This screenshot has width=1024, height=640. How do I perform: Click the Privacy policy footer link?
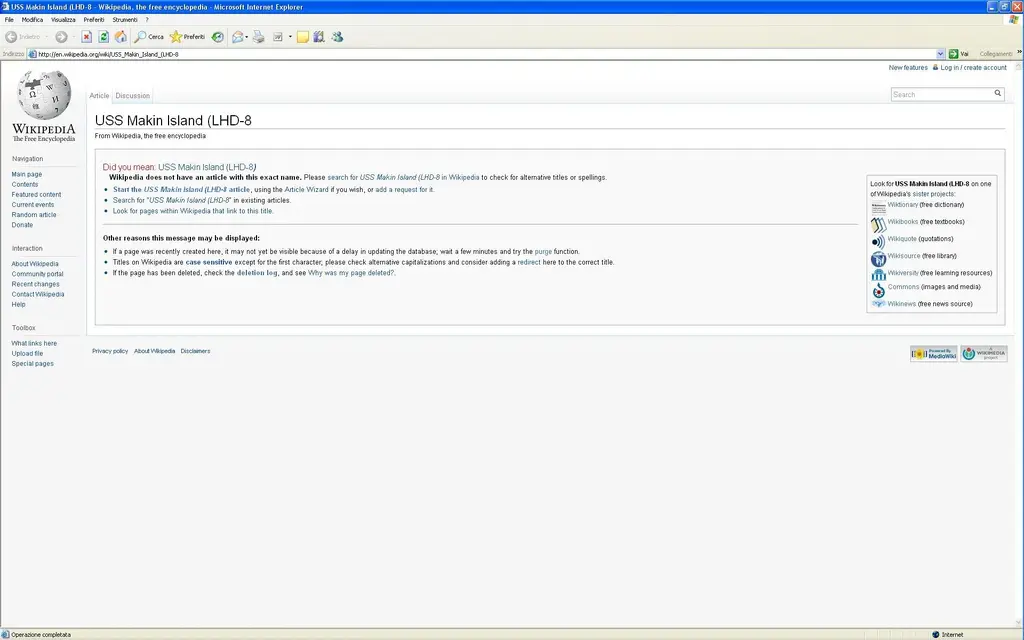pyautogui.click(x=110, y=351)
